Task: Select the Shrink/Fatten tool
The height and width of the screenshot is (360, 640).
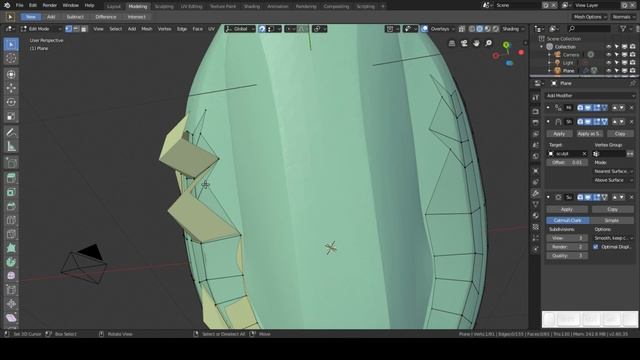Action: click(11, 304)
